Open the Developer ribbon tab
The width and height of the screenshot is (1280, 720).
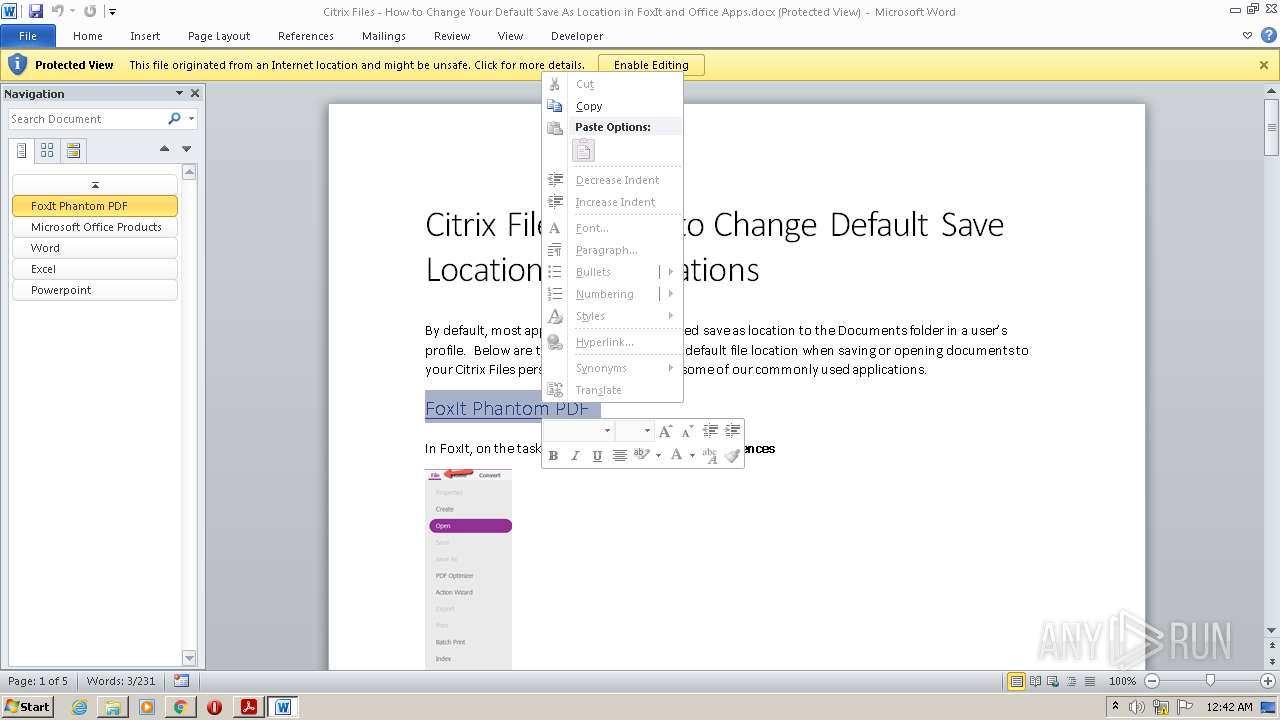577,36
